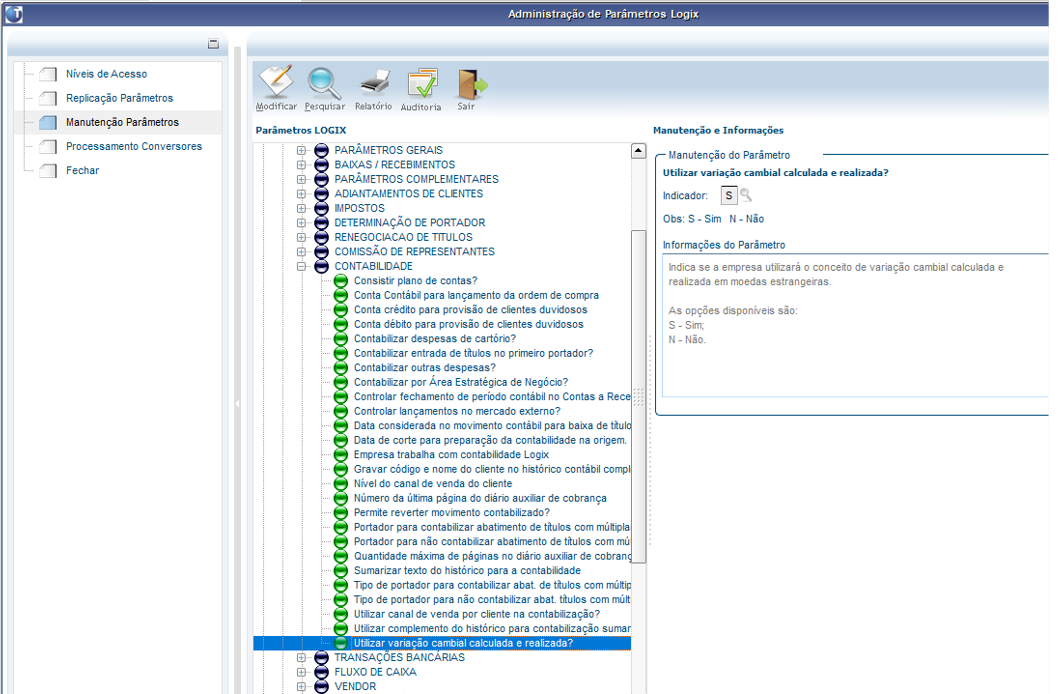Click the Replicação Parâmetros page icon
The width and height of the screenshot is (1060, 694).
tap(48, 99)
